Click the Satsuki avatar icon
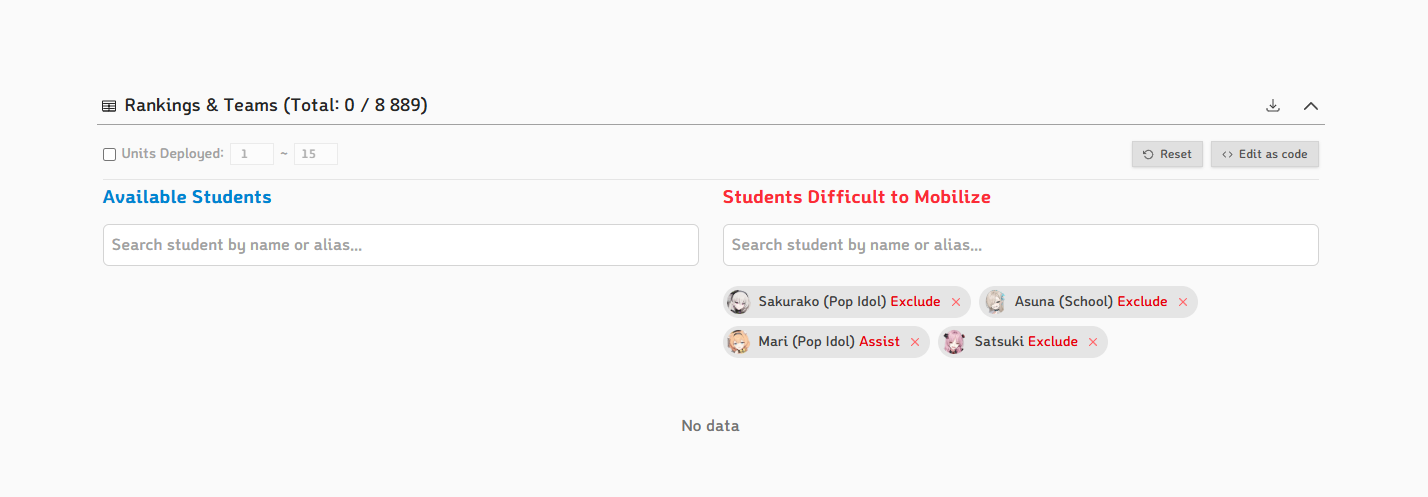Viewport: 1428px width, 497px height. [954, 342]
